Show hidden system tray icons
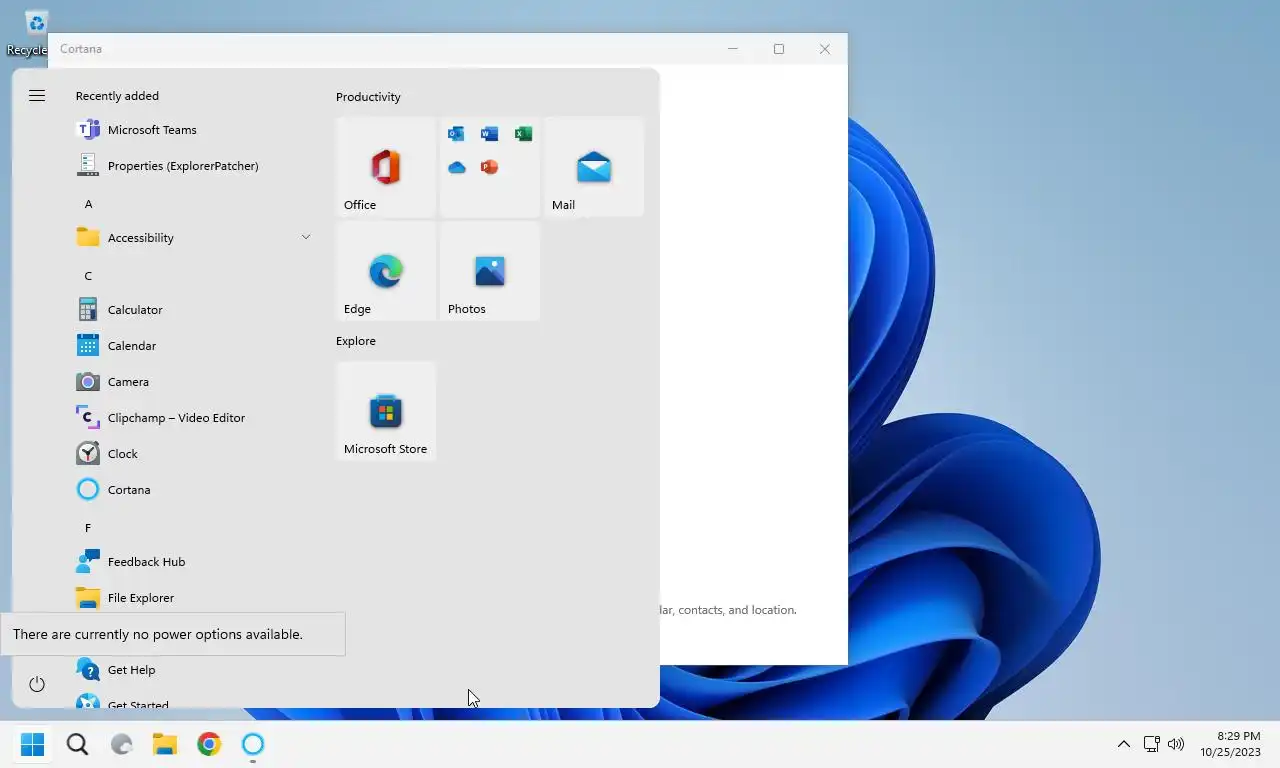The width and height of the screenshot is (1280, 768). coord(1123,744)
